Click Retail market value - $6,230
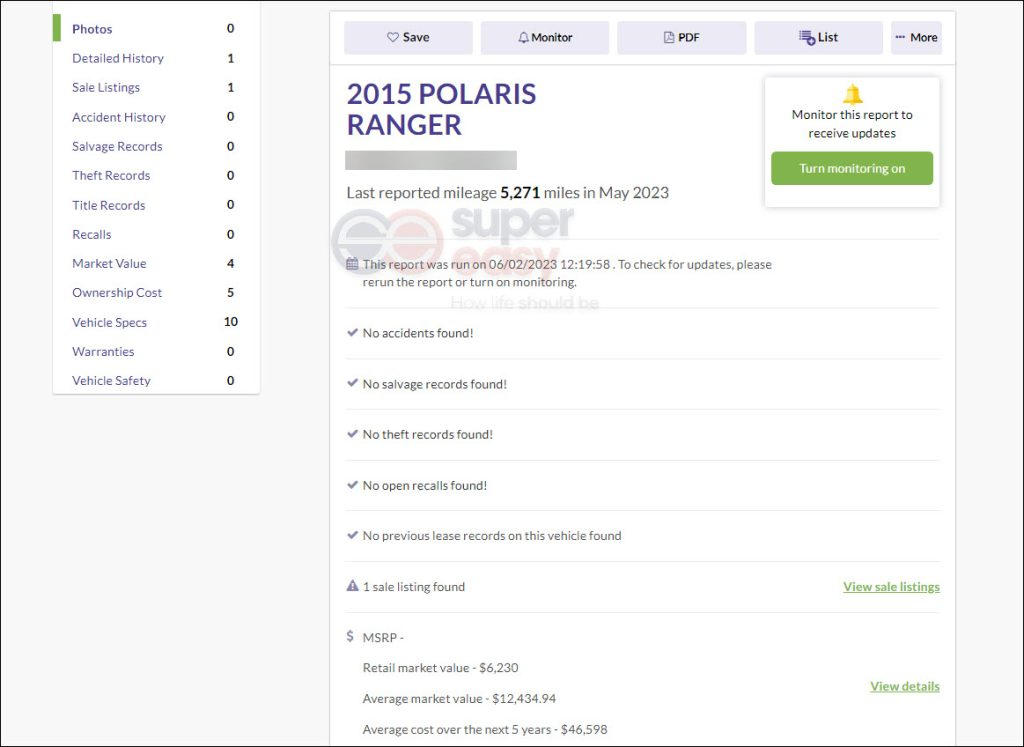This screenshot has width=1024, height=747. (440, 667)
